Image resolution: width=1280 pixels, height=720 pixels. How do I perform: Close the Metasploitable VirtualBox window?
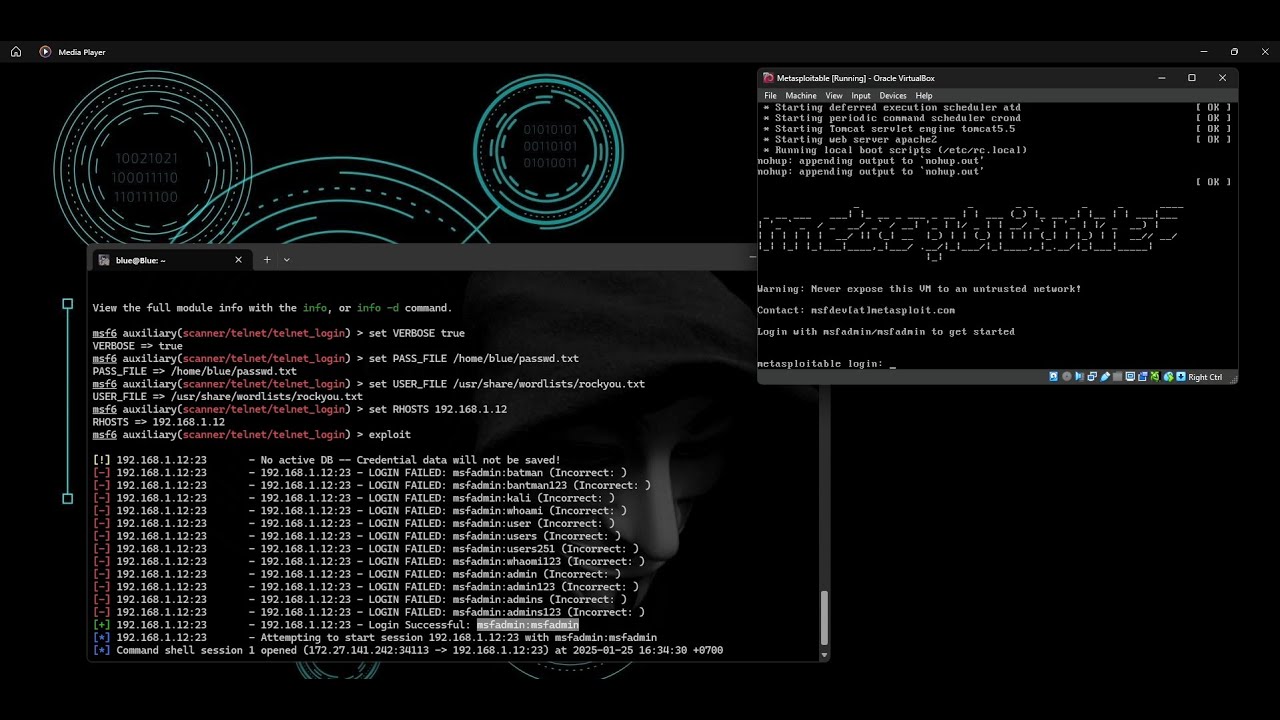pos(1222,78)
